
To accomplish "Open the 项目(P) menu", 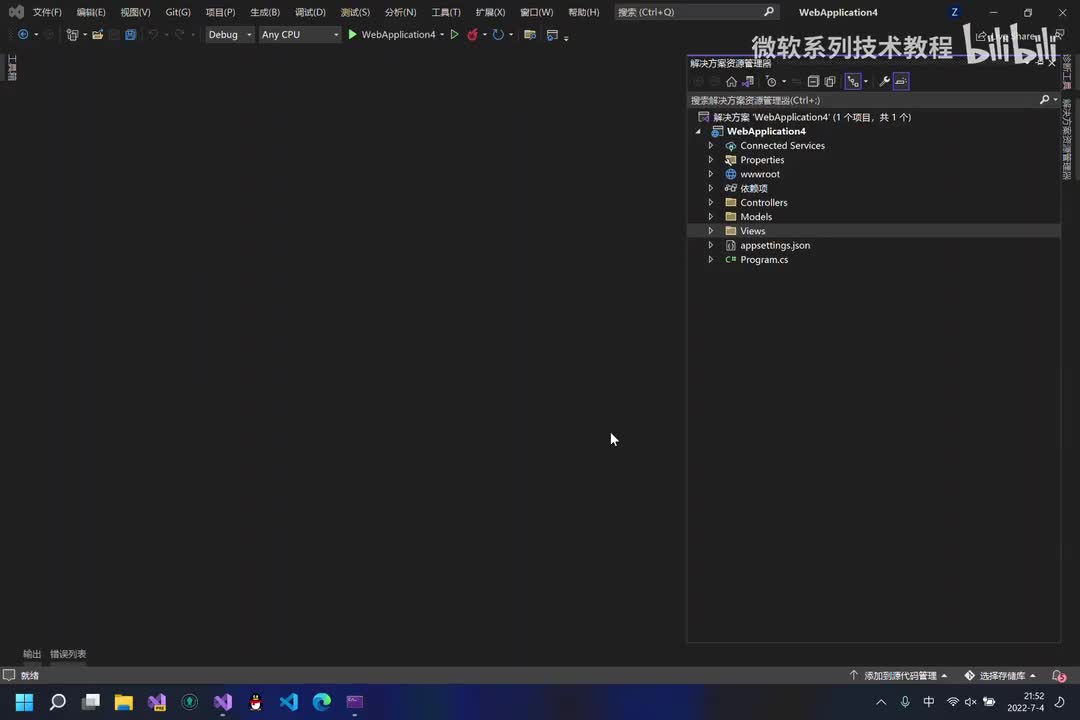I will point(220,12).
